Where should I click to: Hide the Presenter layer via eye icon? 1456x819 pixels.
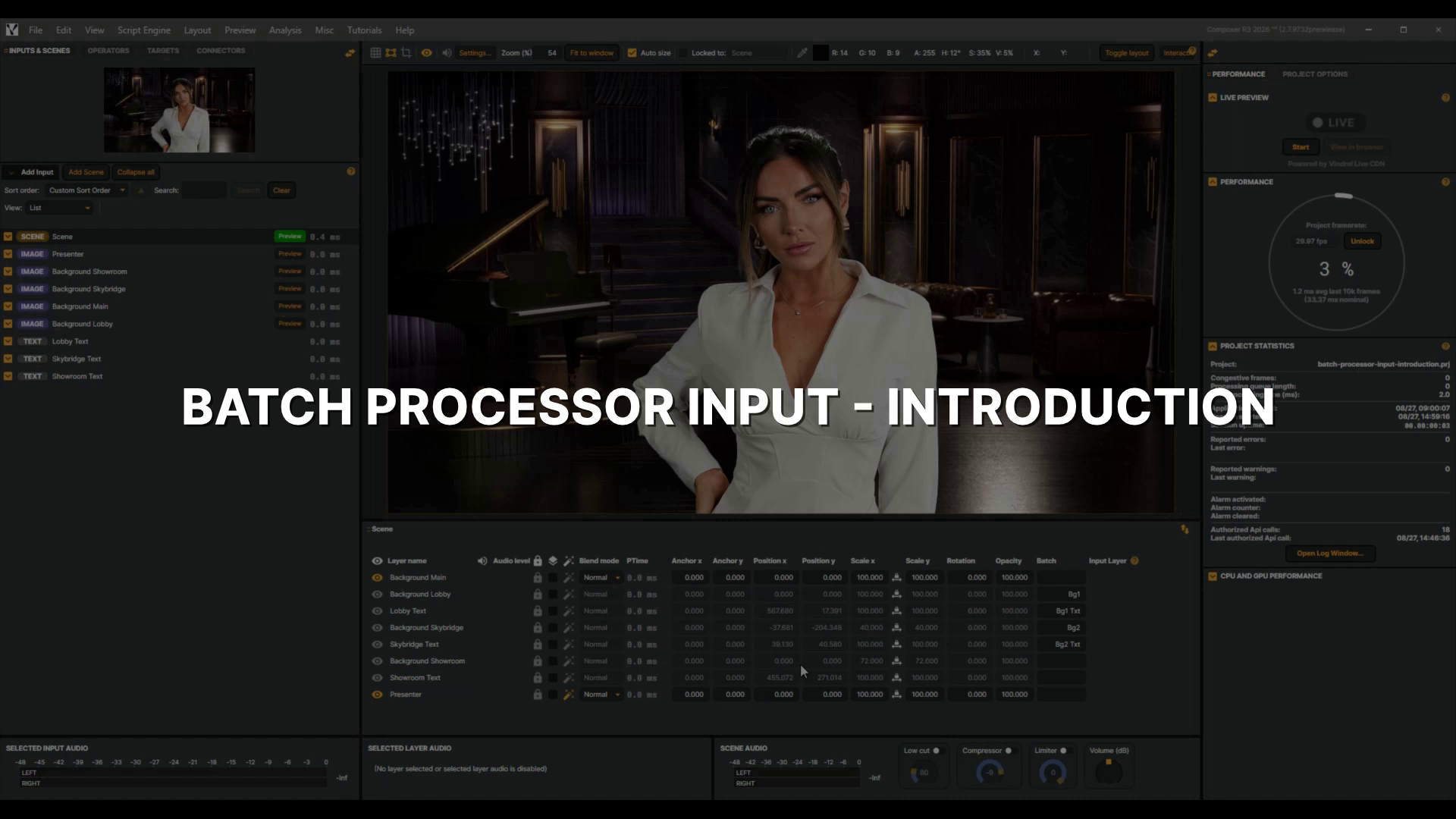click(x=377, y=695)
